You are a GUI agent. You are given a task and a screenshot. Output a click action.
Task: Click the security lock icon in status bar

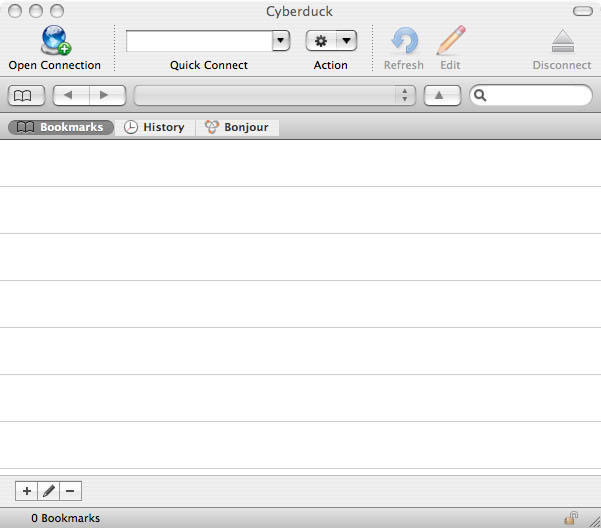(x=571, y=518)
